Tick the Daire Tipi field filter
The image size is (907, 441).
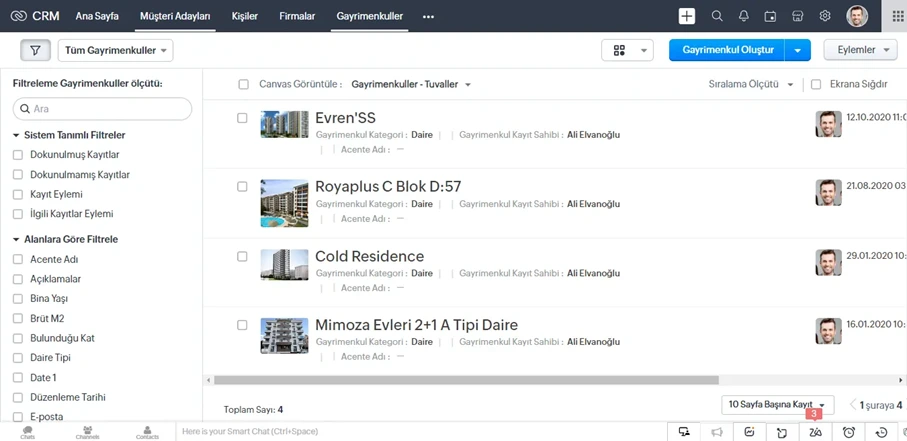[x=18, y=358]
